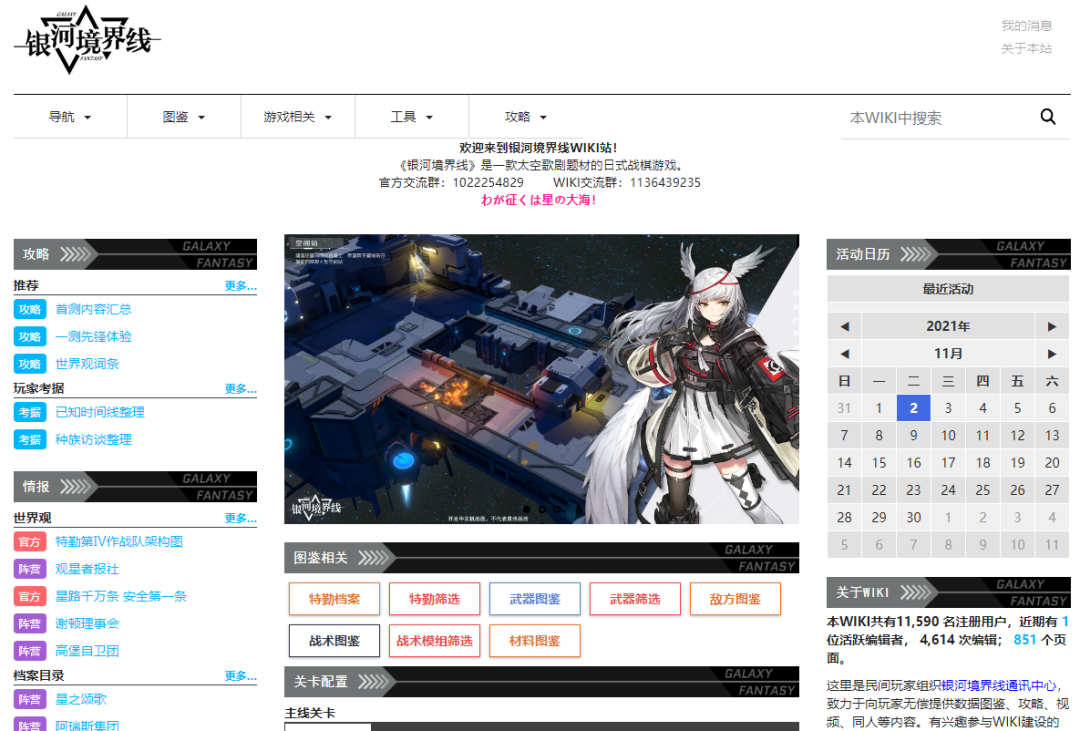Click 攻略 tag beside 一测先锋体验

(30, 337)
